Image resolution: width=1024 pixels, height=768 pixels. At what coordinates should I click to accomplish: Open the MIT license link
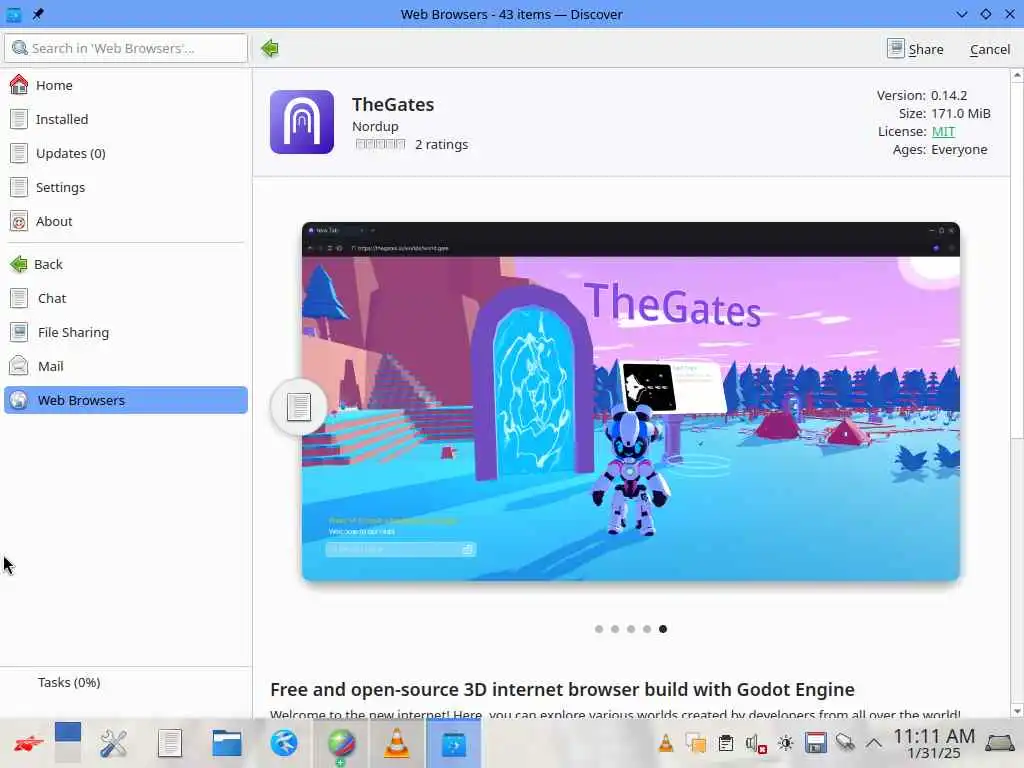(x=943, y=131)
